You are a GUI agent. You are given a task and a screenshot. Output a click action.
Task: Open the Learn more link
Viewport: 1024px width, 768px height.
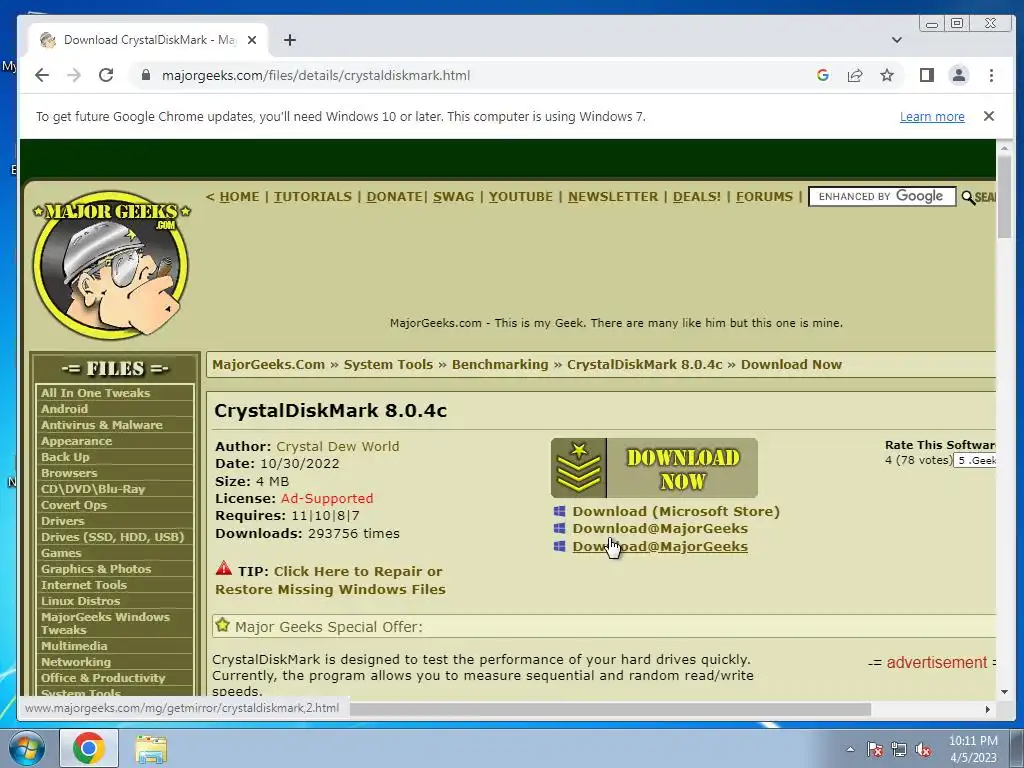click(932, 116)
